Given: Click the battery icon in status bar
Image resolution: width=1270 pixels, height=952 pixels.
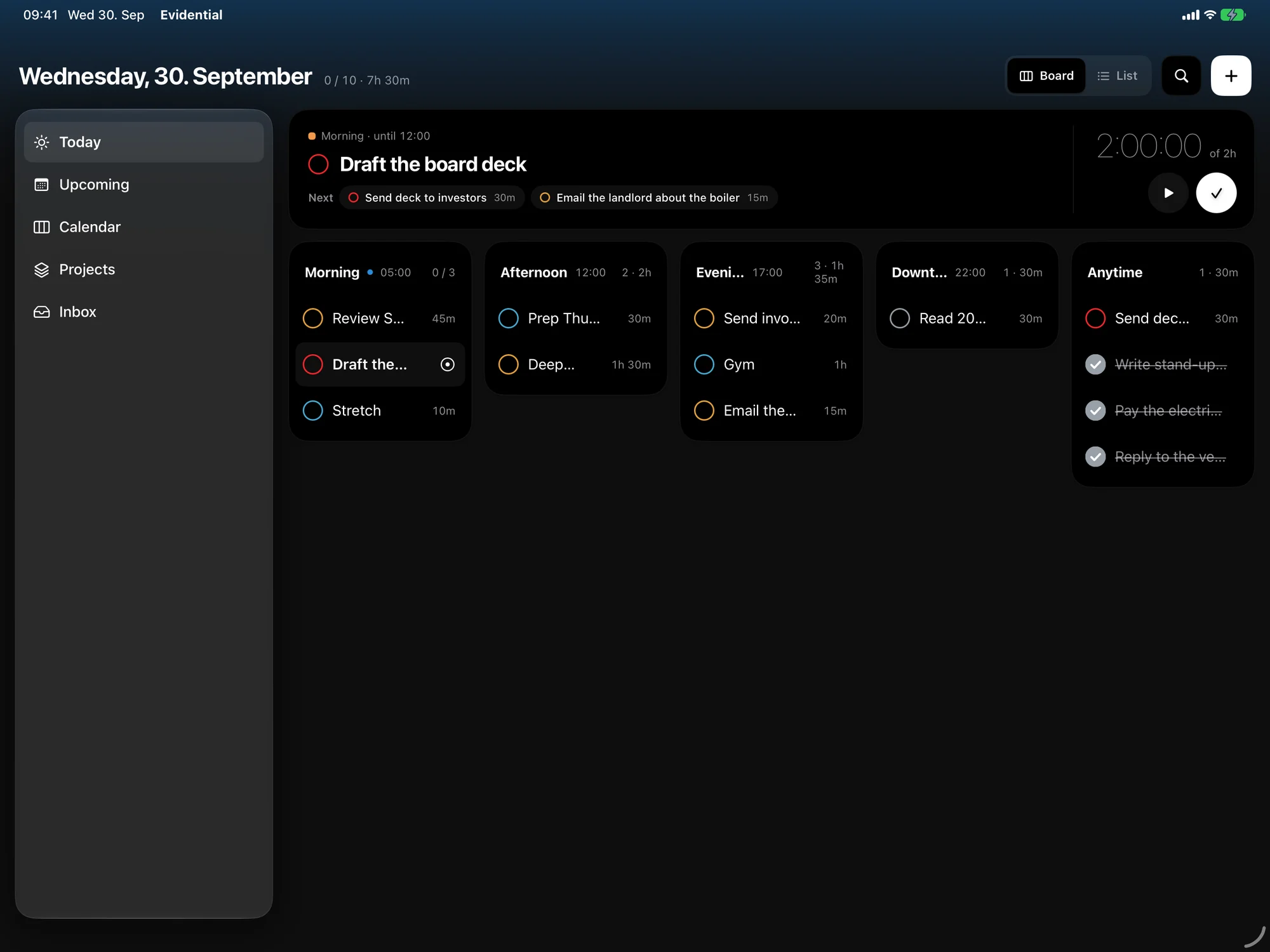Looking at the screenshot, I should tap(1233, 15).
